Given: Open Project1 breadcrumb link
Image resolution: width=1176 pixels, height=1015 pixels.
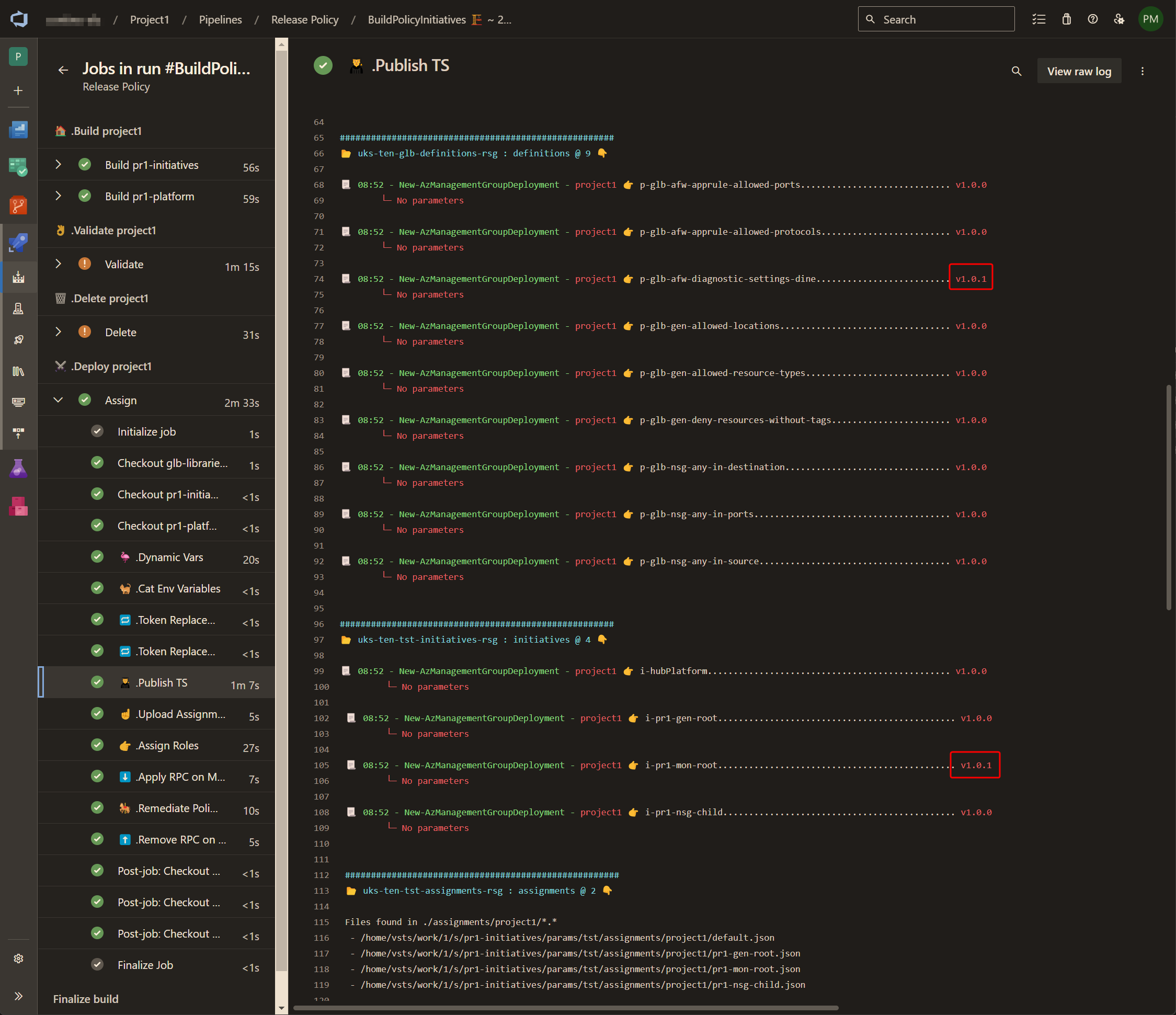Looking at the screenshot, I should pos(150,19).
